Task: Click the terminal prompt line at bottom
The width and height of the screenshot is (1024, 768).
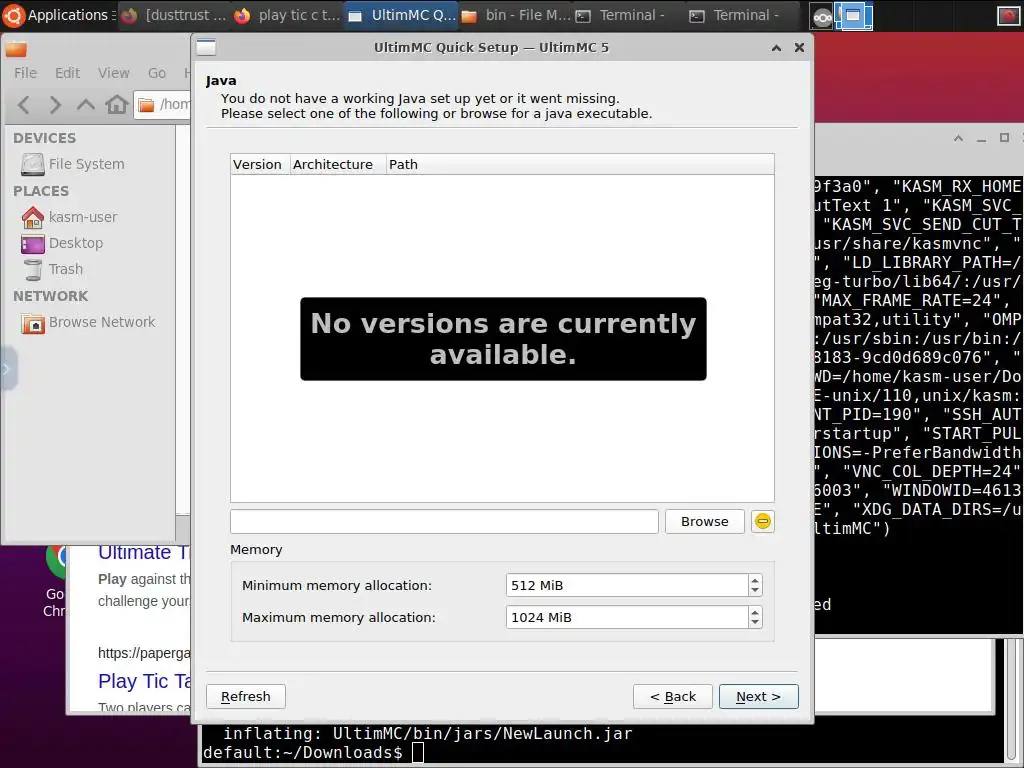Action: coord(313,752)
